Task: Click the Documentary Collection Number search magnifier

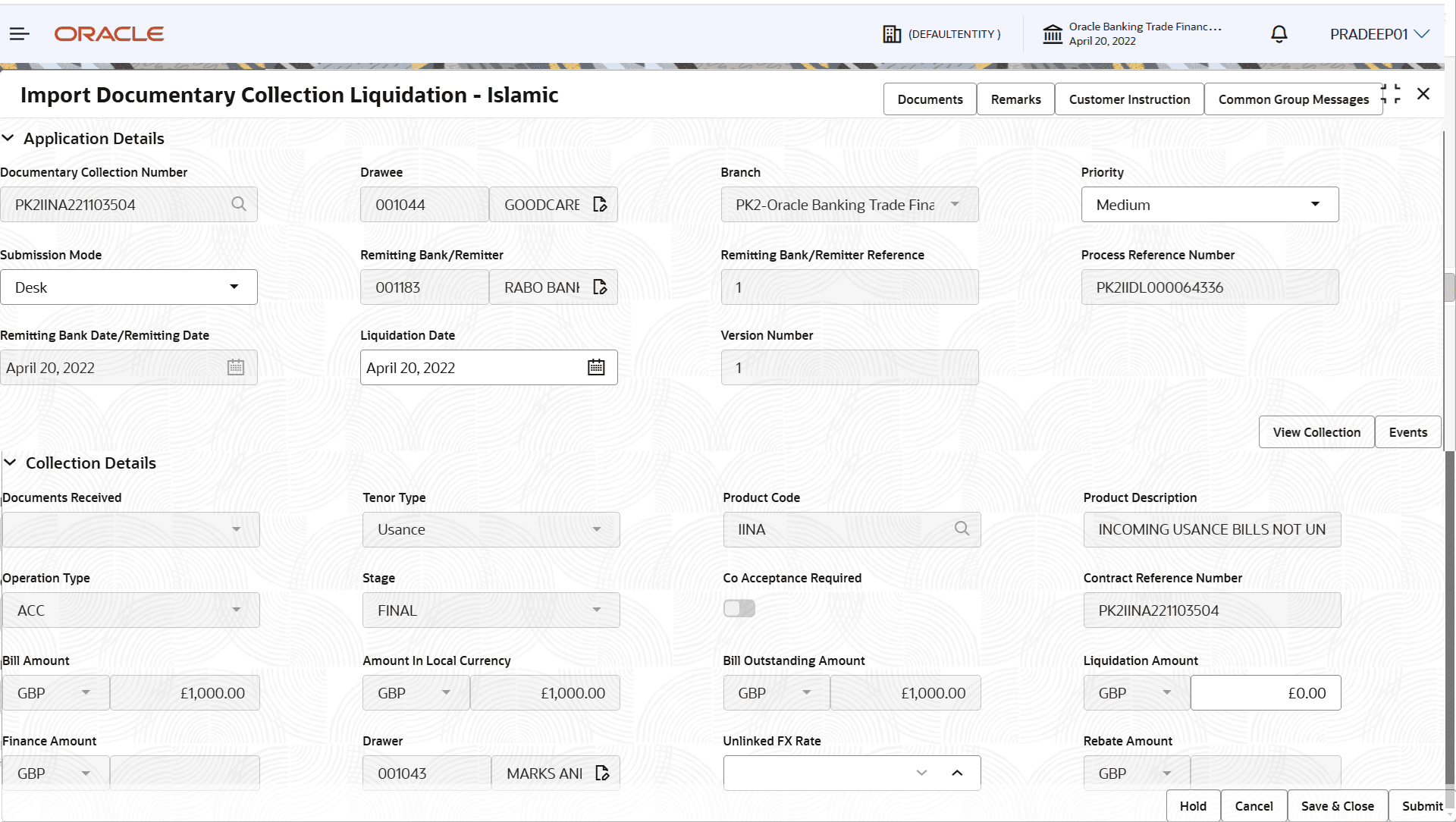Action: coord(239,204)
